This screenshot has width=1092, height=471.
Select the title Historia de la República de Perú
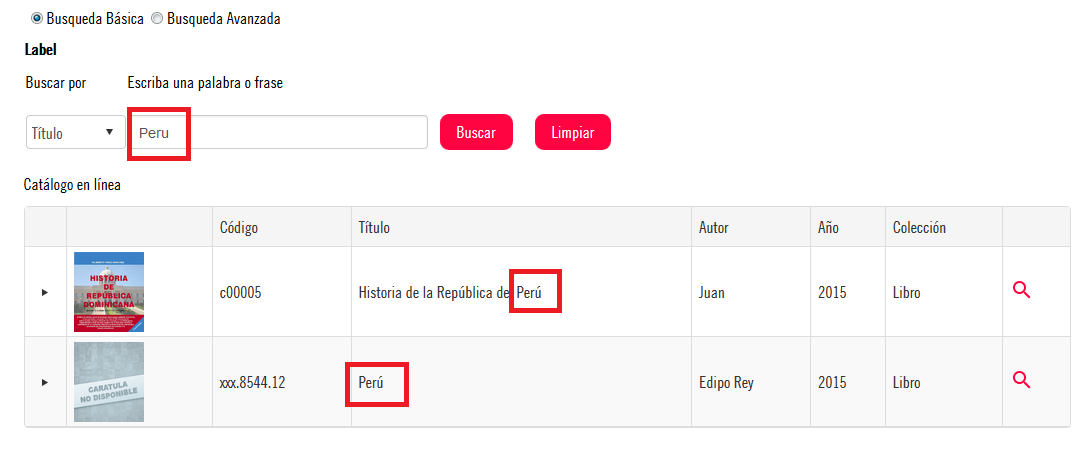[x=450, y=293]
